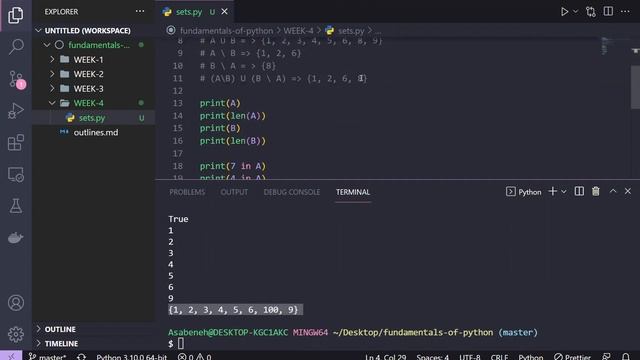This screenshot has height=360, width=640.
Task: Run the Python file with play button
Action: click(564, 11)
